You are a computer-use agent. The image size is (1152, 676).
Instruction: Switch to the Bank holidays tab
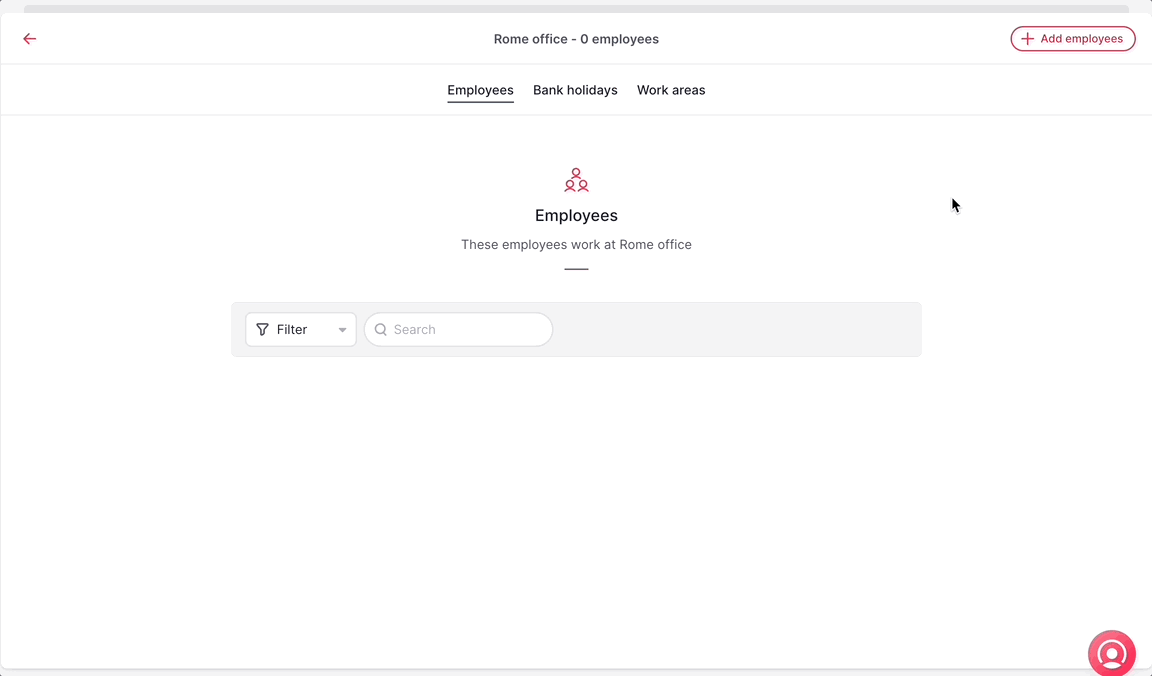coord(575,90)
